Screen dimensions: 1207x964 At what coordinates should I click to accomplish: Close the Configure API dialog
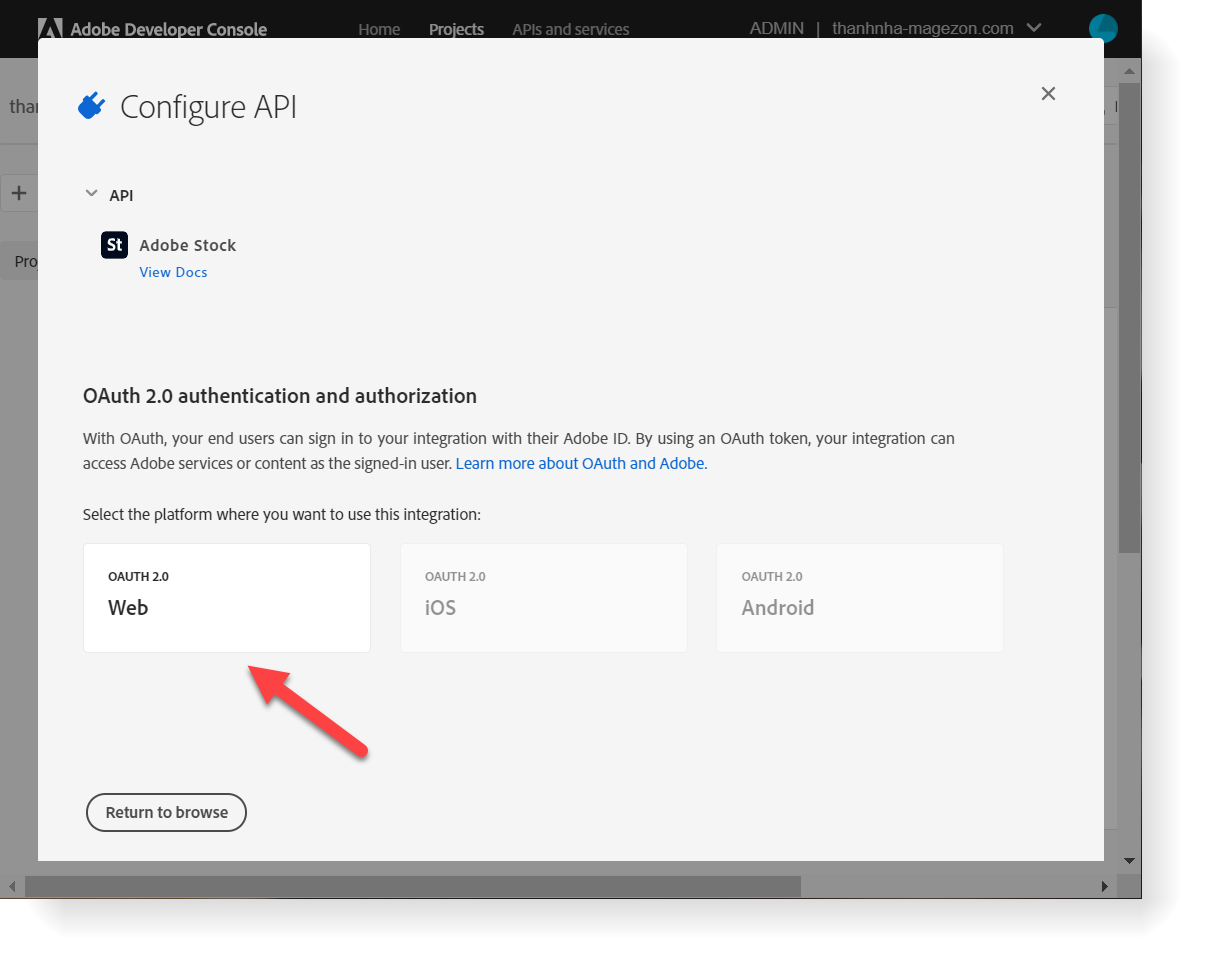click(x=1048, y=93)
